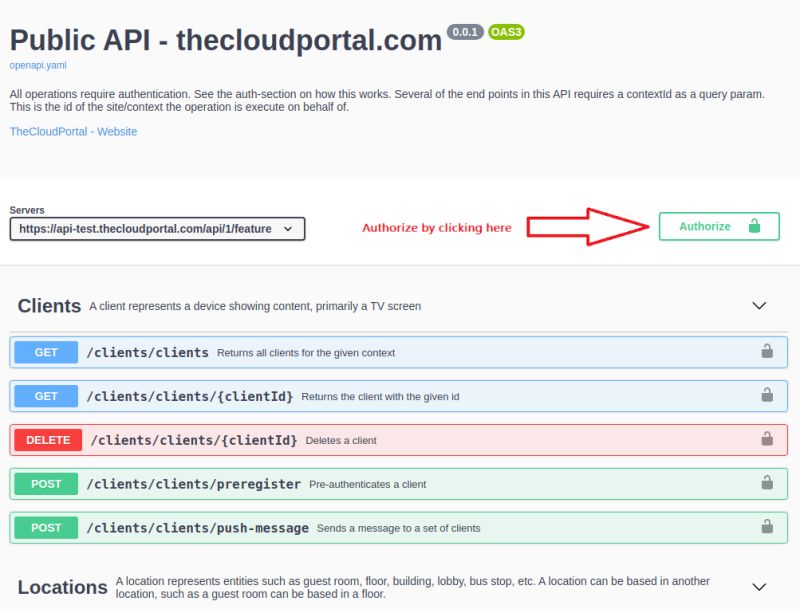Click the lock icon inside the Authorize button

point(757,226)
